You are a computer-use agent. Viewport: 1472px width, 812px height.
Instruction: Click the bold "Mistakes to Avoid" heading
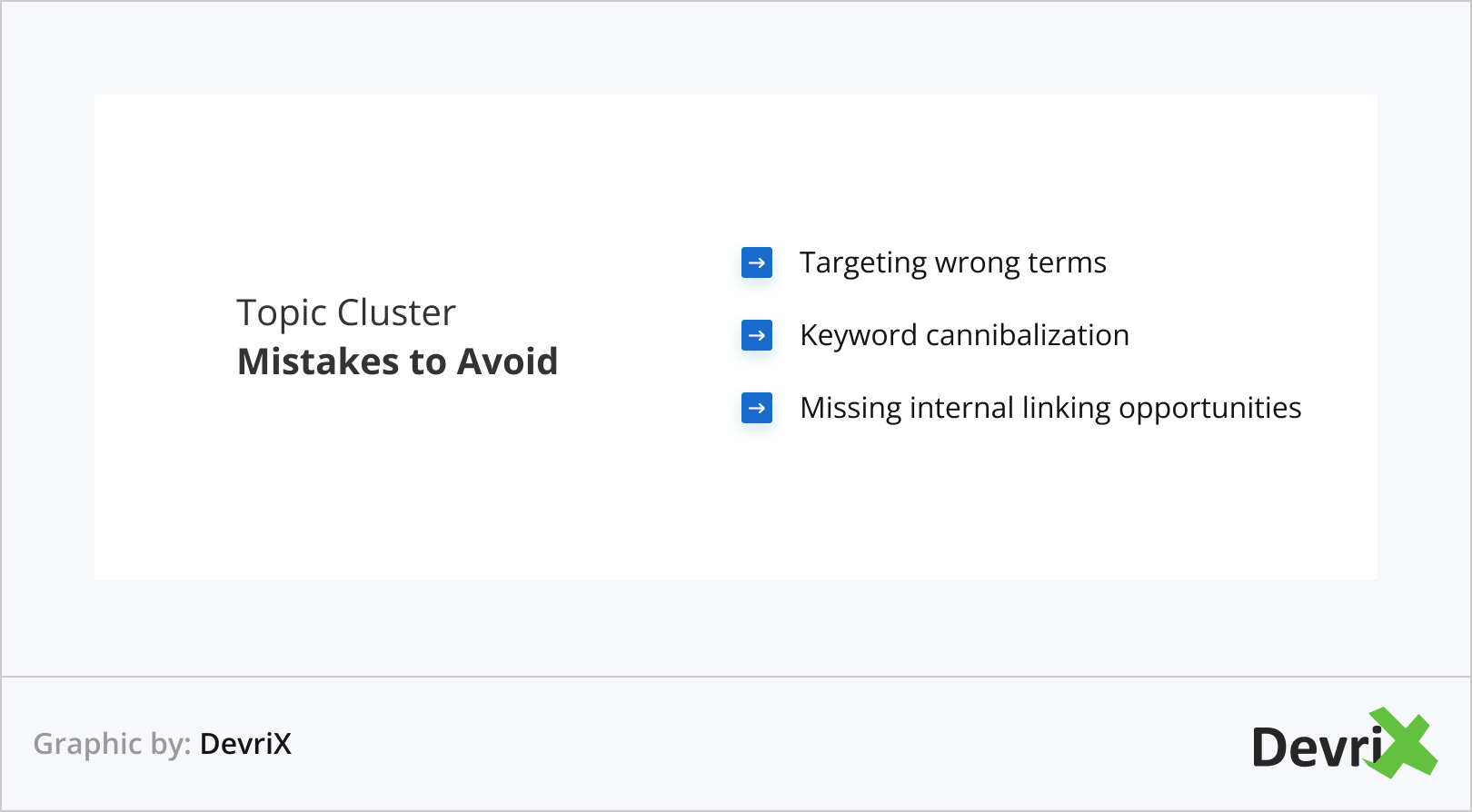click(x=397, y=361)
